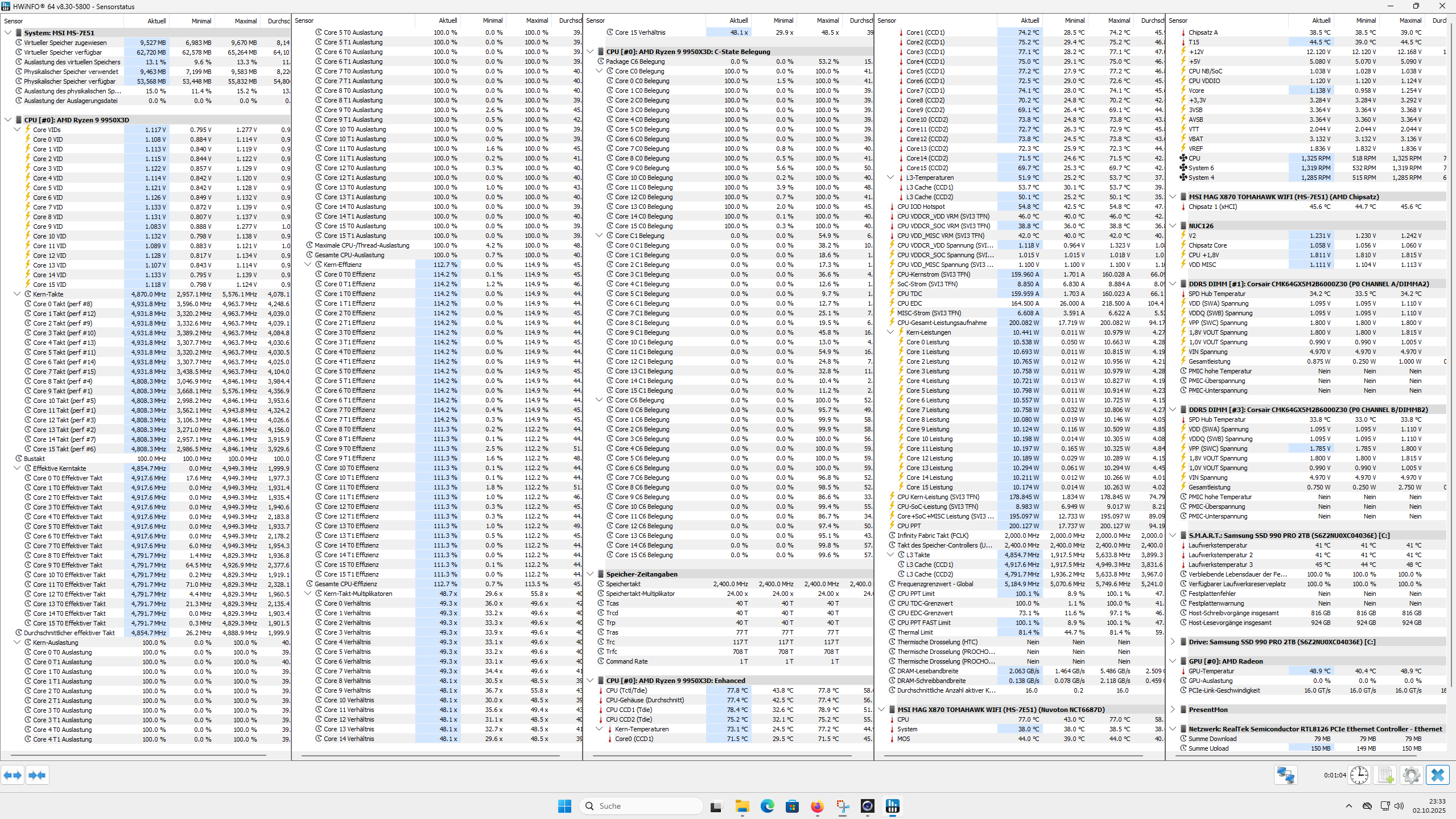
Task: Collapse the System: MSI MS-7E51 section
Action: 7,32
